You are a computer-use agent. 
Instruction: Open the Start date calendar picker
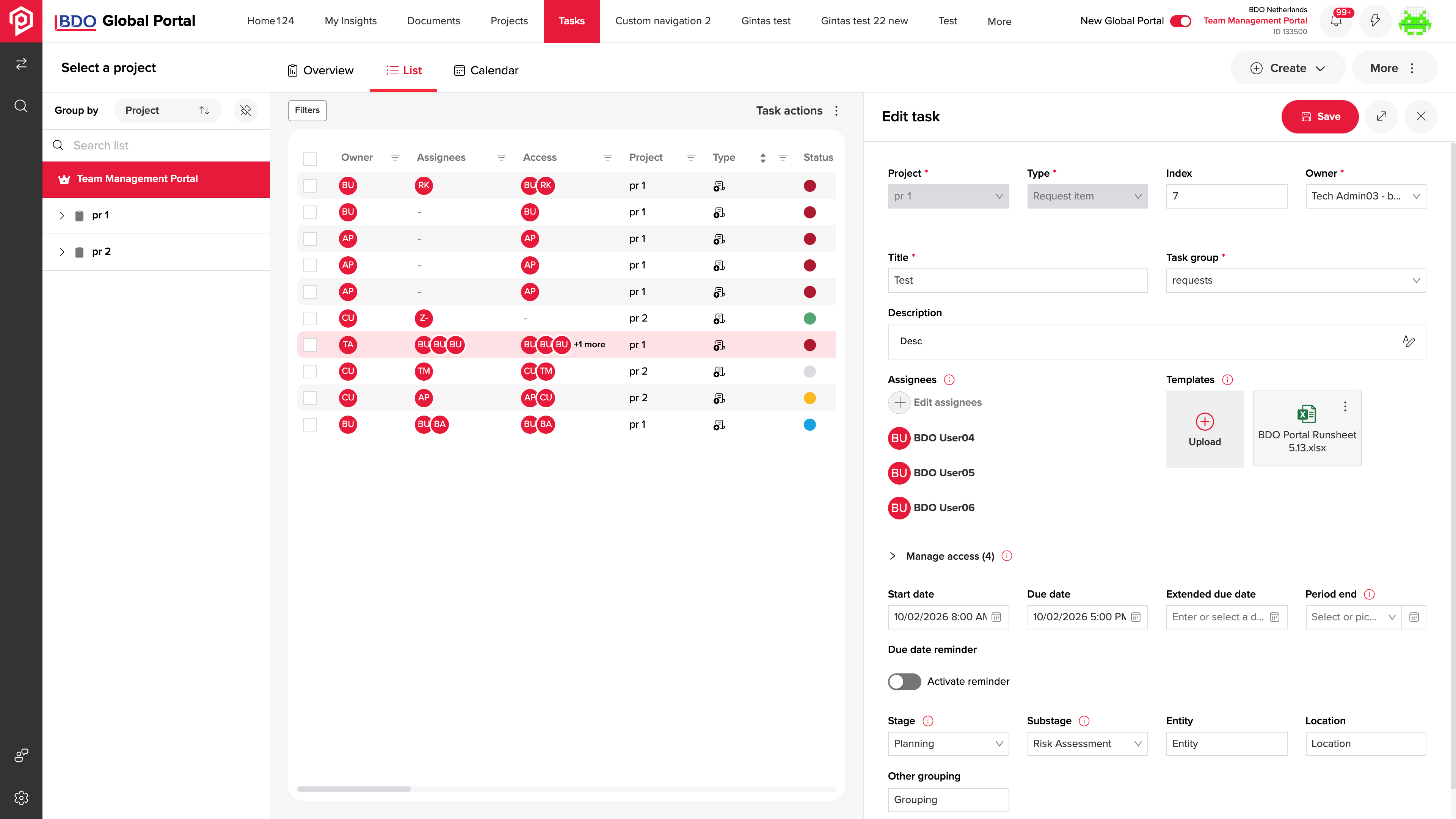point(996,617)
